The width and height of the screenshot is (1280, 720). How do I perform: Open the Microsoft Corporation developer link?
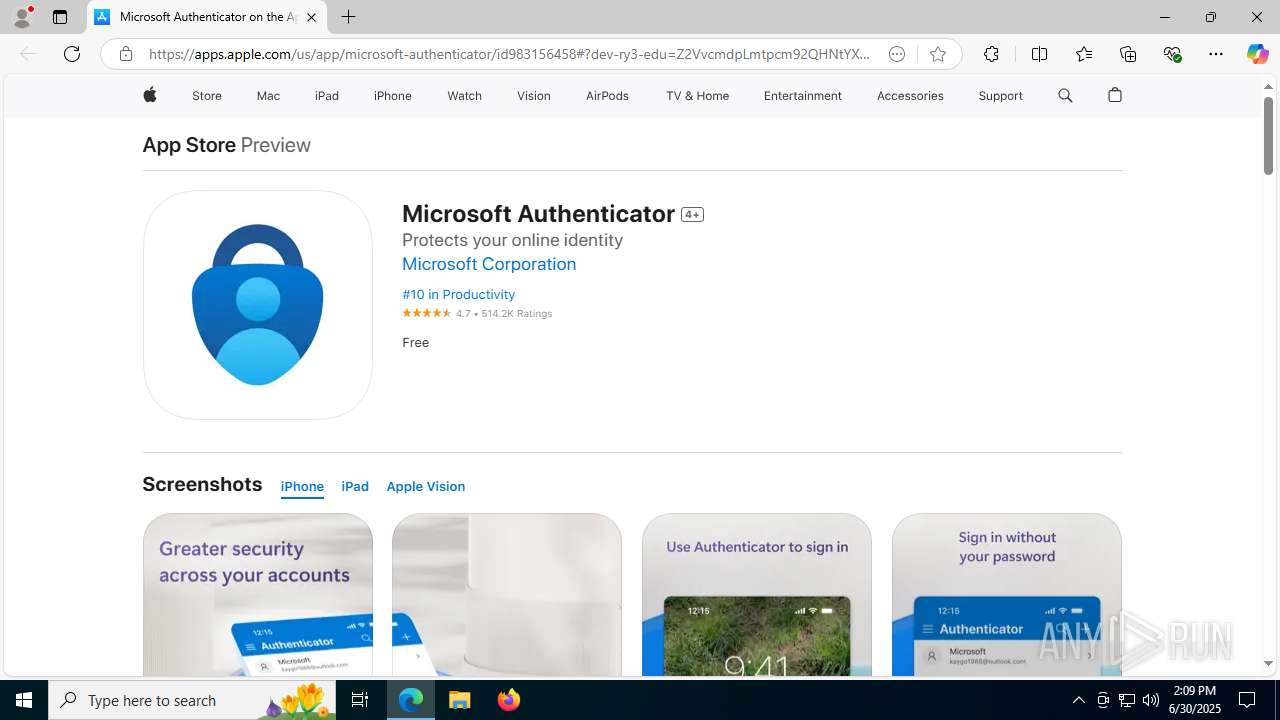pos(489,264)
